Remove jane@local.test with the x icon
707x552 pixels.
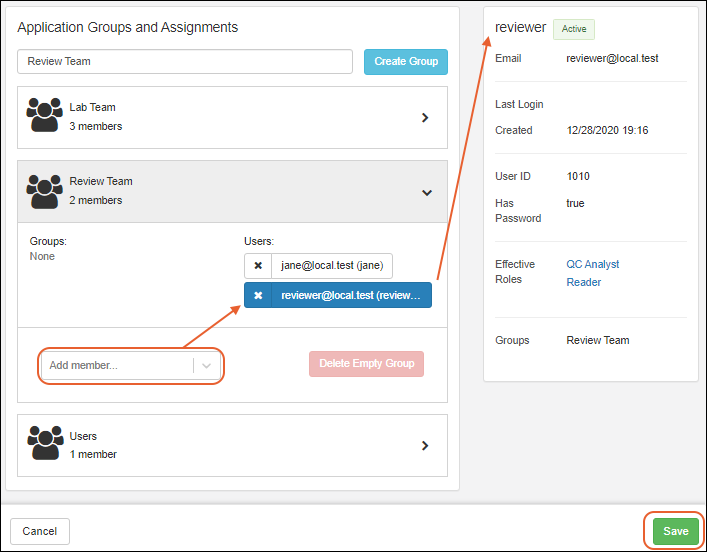(x=258, y=265)
